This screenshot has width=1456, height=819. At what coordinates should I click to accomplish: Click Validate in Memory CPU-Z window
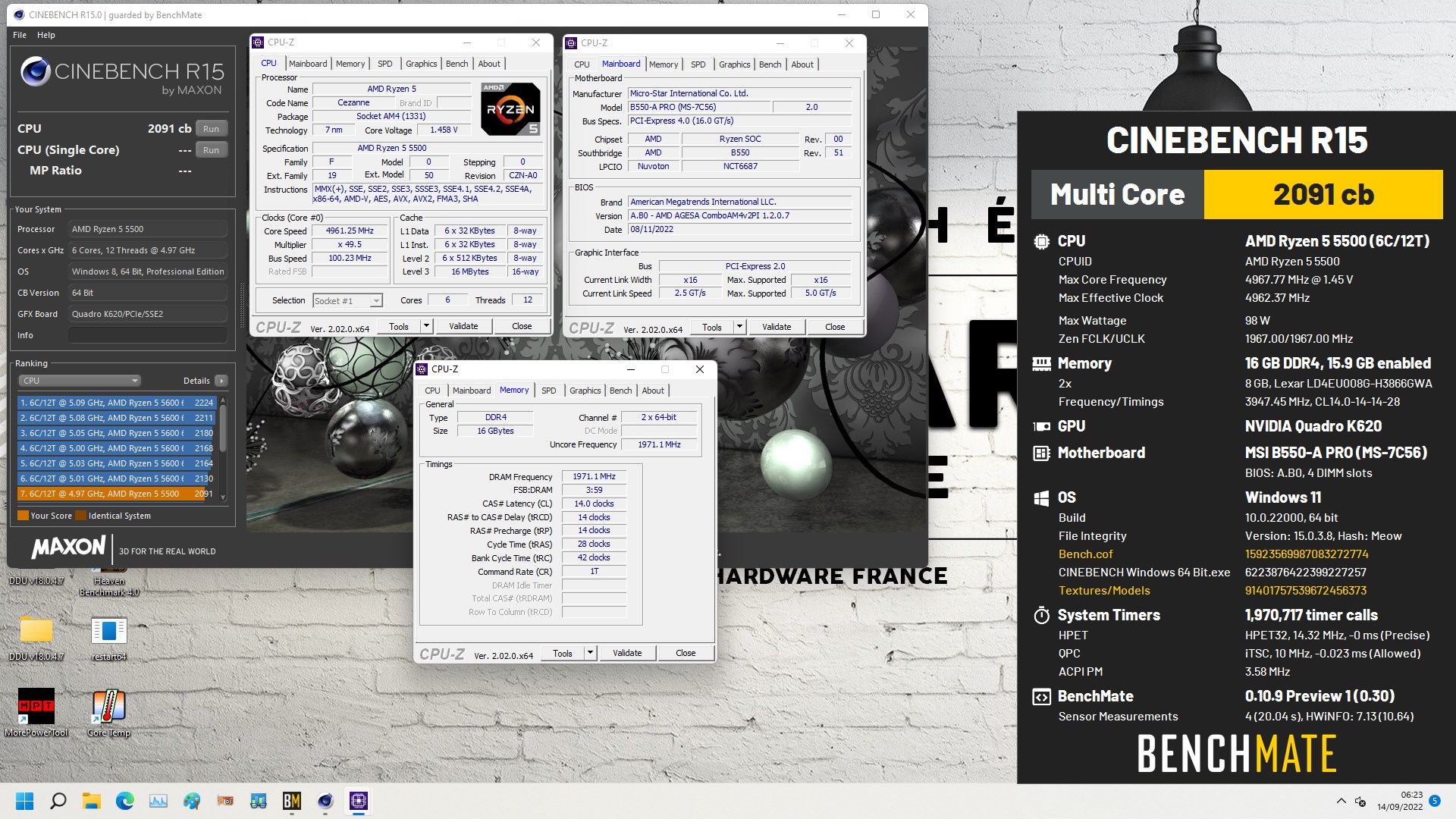(x=627, y=654)
